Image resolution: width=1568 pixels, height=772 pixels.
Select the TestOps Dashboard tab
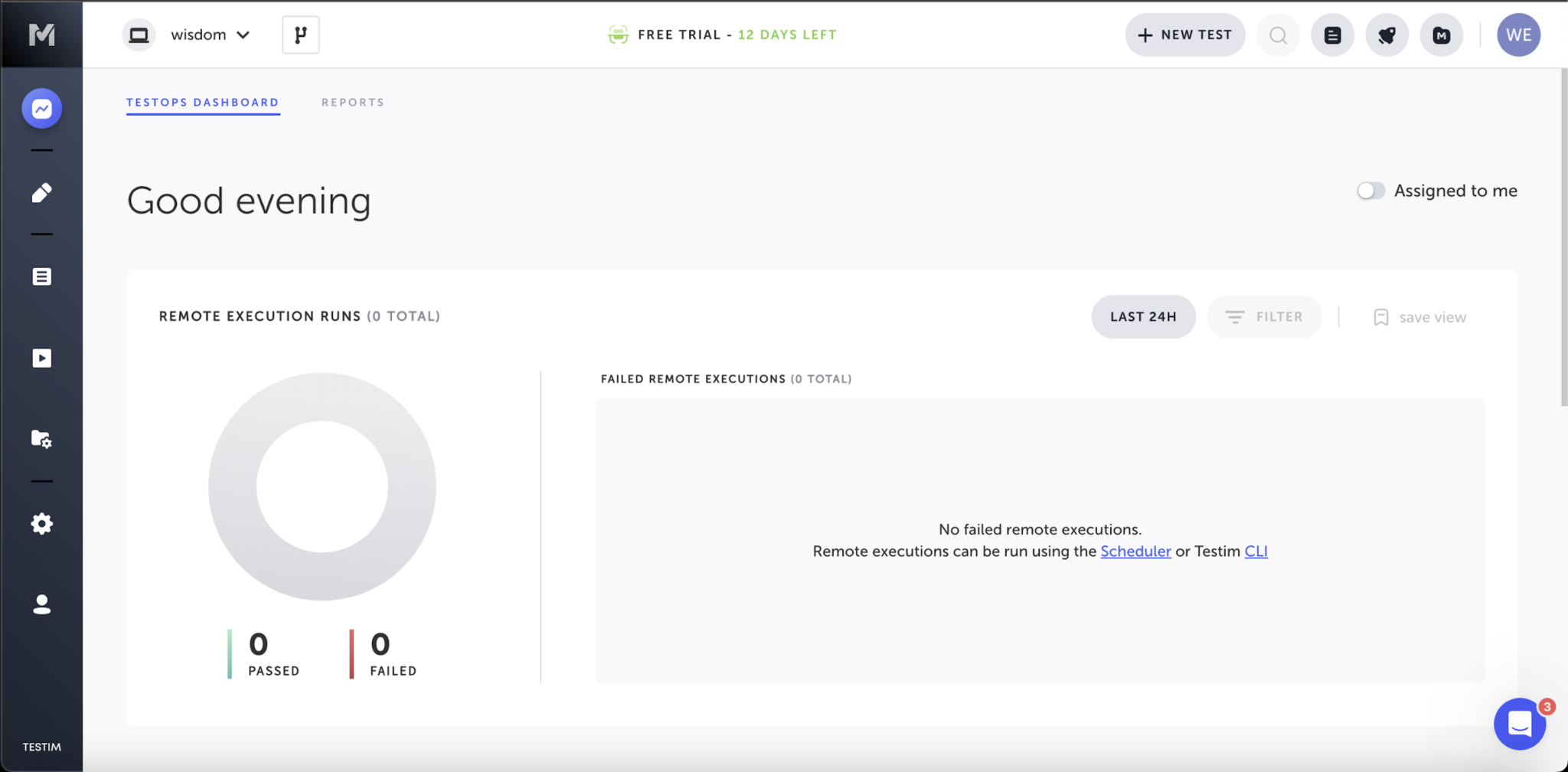[202, 102]
